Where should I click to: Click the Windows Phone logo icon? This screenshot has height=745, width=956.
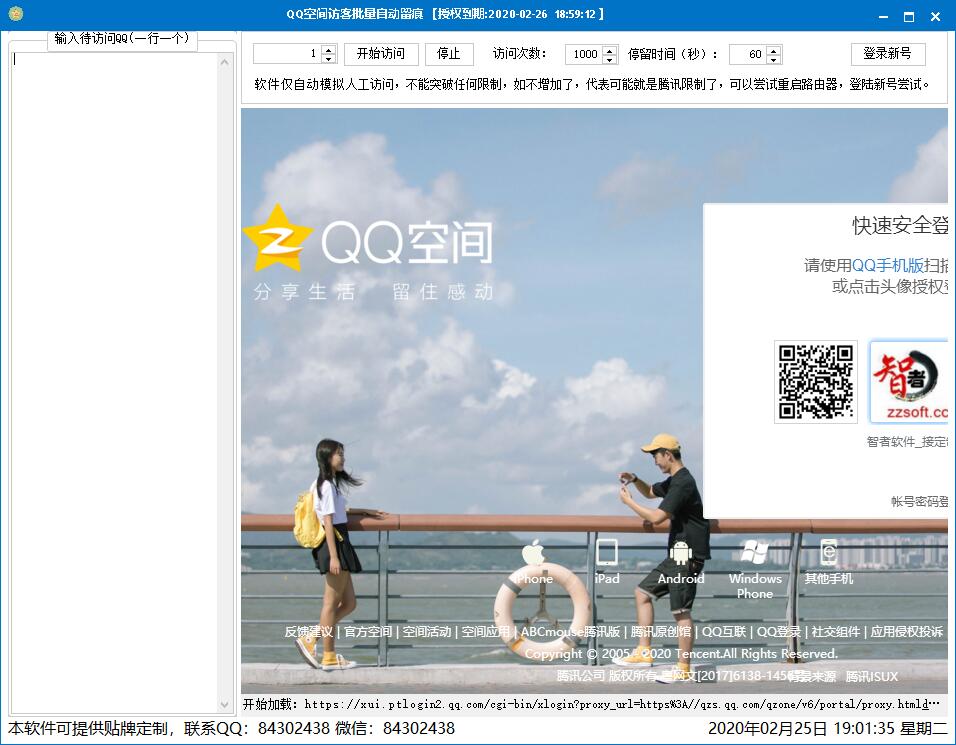click(754, 553)
